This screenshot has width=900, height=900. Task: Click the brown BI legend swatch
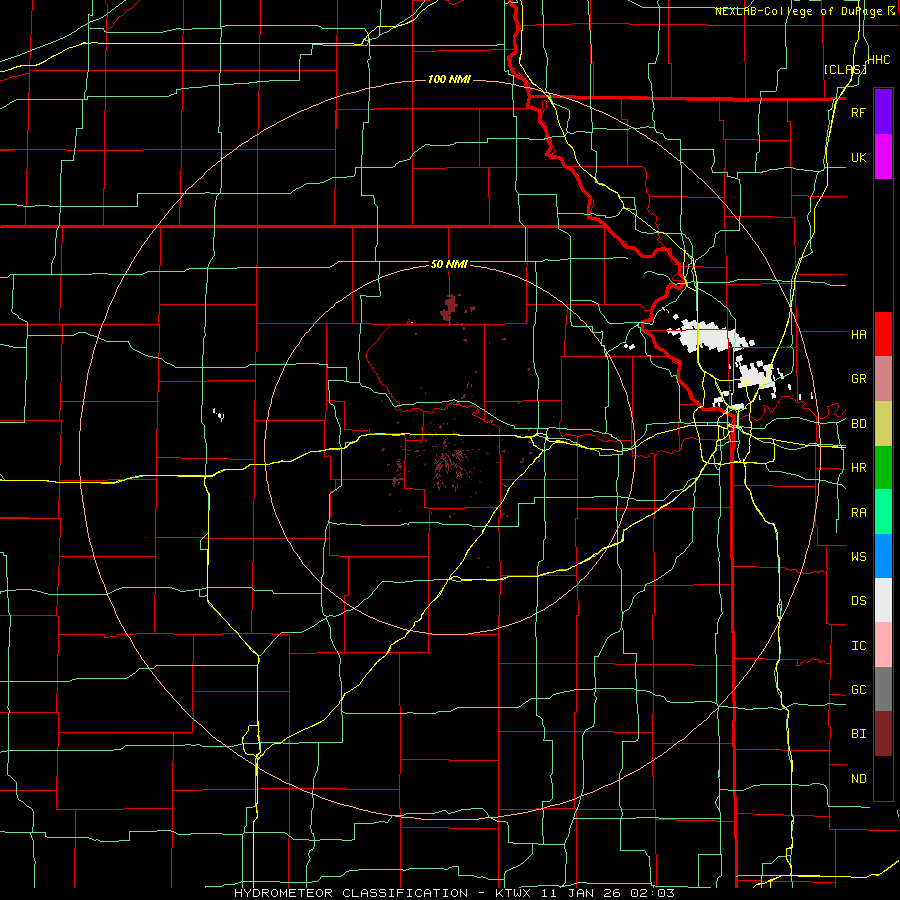coord(883,734)
